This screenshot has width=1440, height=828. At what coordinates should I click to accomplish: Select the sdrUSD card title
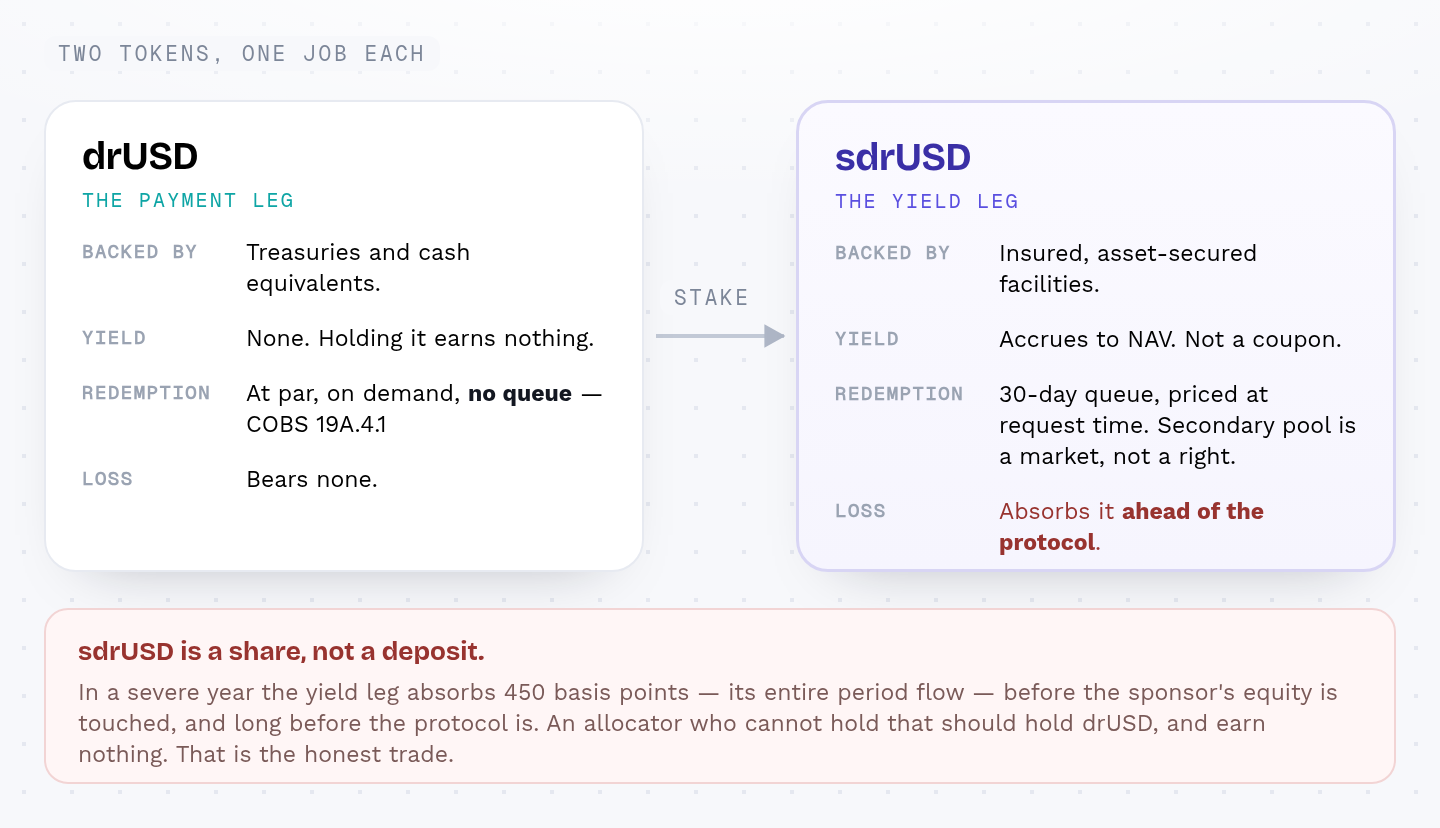click(903, 157)
